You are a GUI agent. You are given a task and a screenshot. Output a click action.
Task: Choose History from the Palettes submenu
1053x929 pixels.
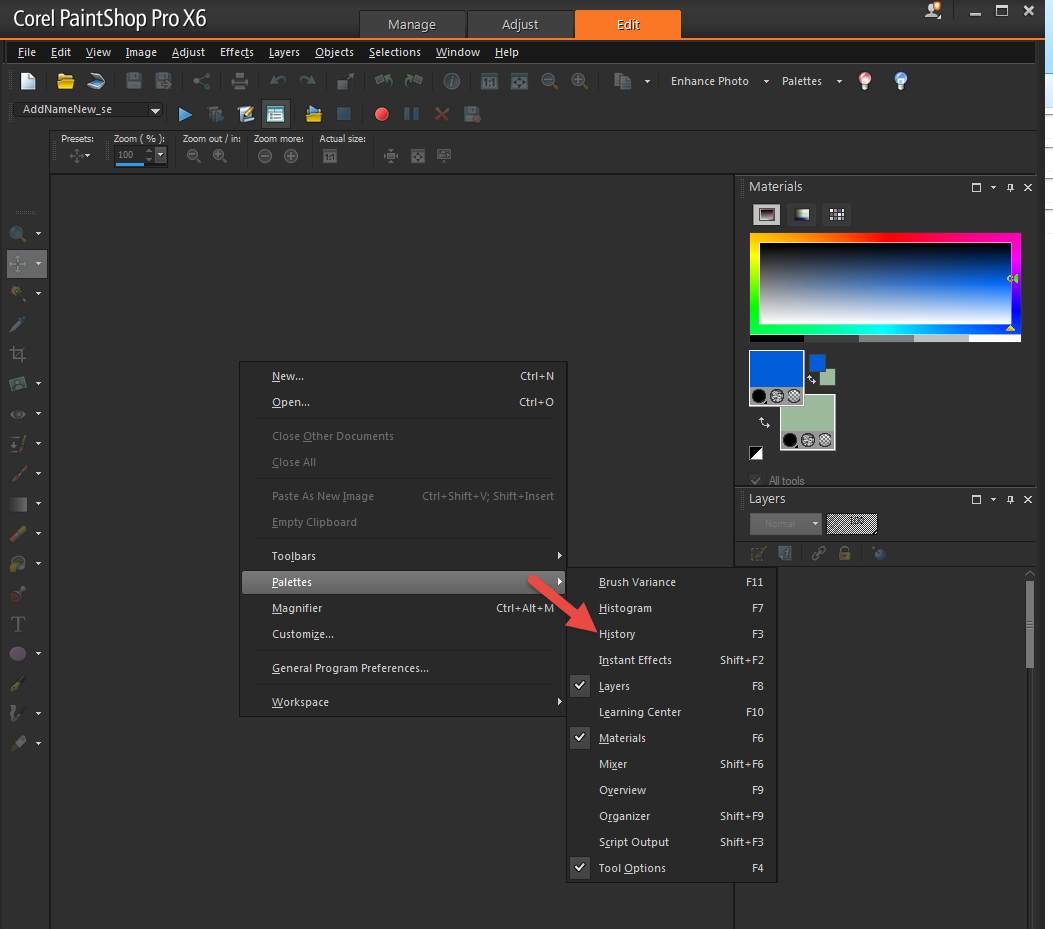pyautogui.click(x=617, y=634)
